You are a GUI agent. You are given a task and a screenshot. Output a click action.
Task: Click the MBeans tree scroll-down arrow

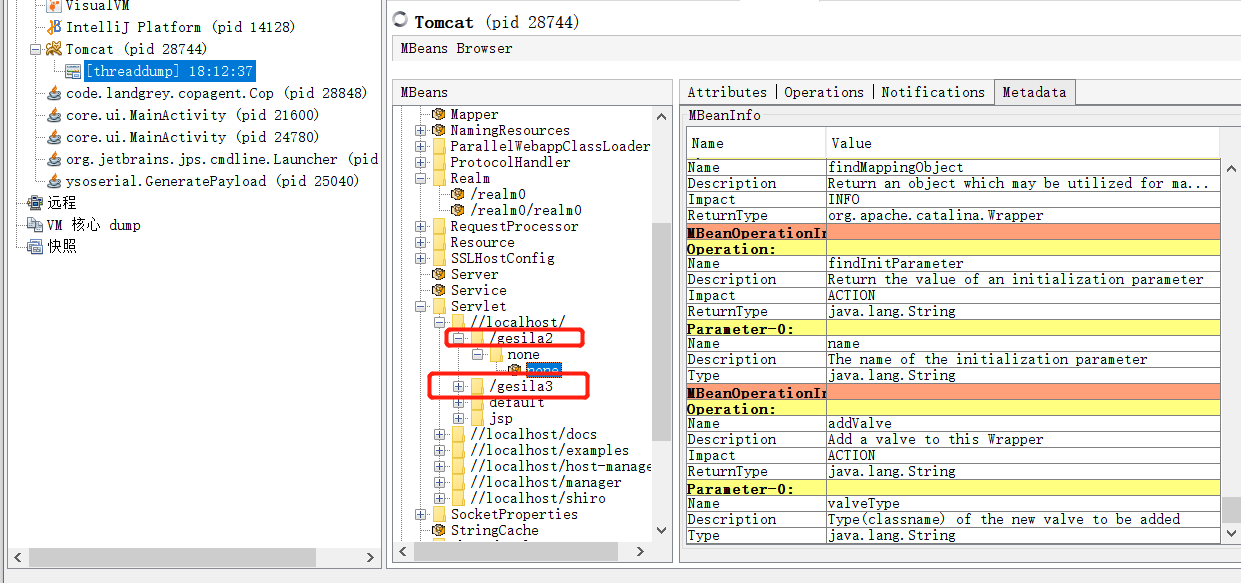661,530
